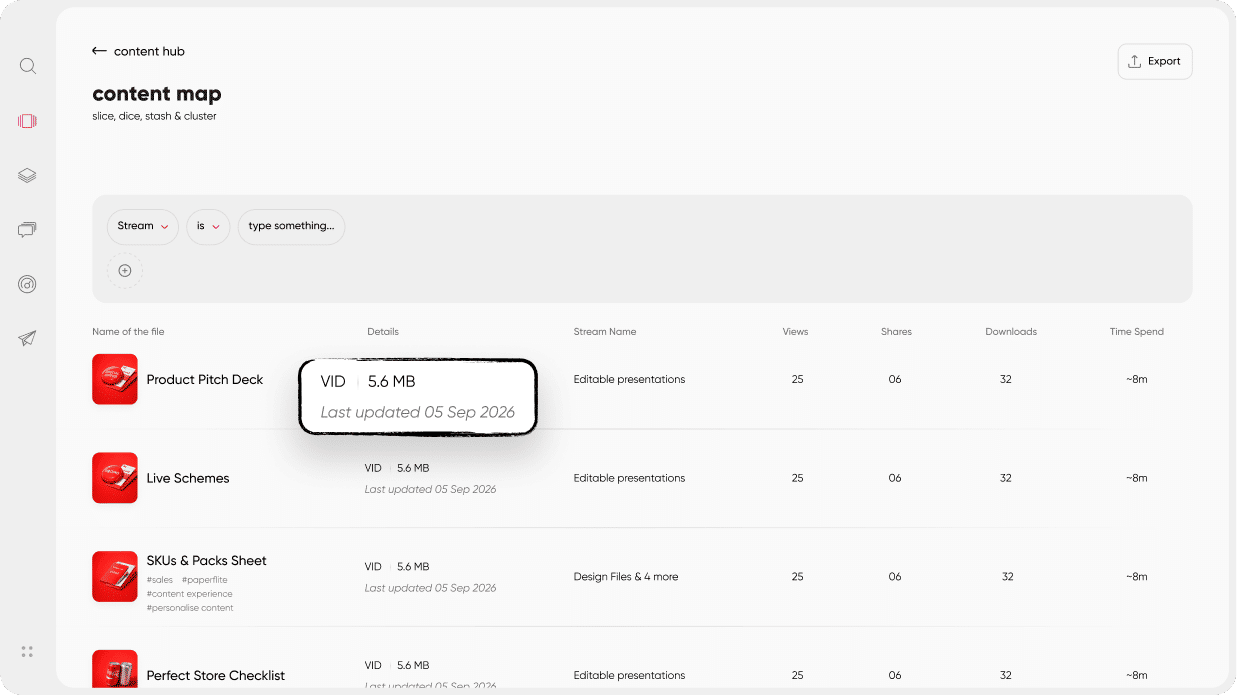Open the paper plane send icon

coord(27,339)
